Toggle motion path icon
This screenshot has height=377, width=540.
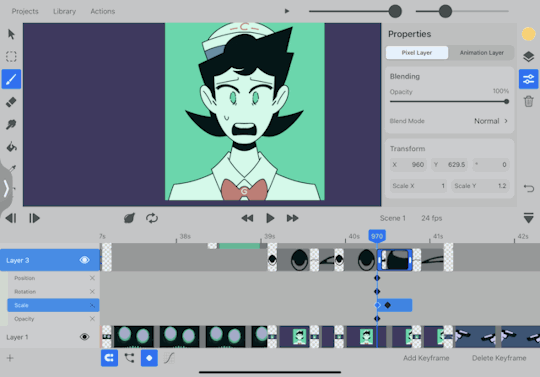(x=129, y=358)
